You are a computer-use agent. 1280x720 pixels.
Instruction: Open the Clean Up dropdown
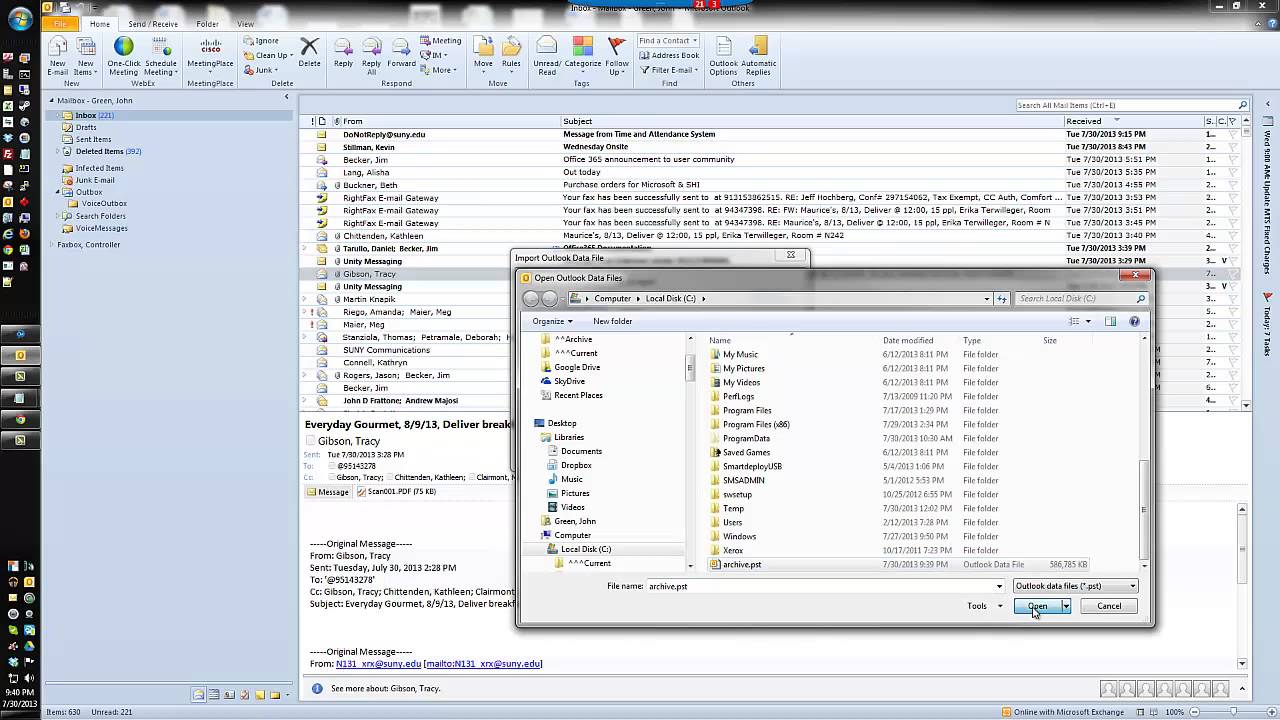point(269,55)
